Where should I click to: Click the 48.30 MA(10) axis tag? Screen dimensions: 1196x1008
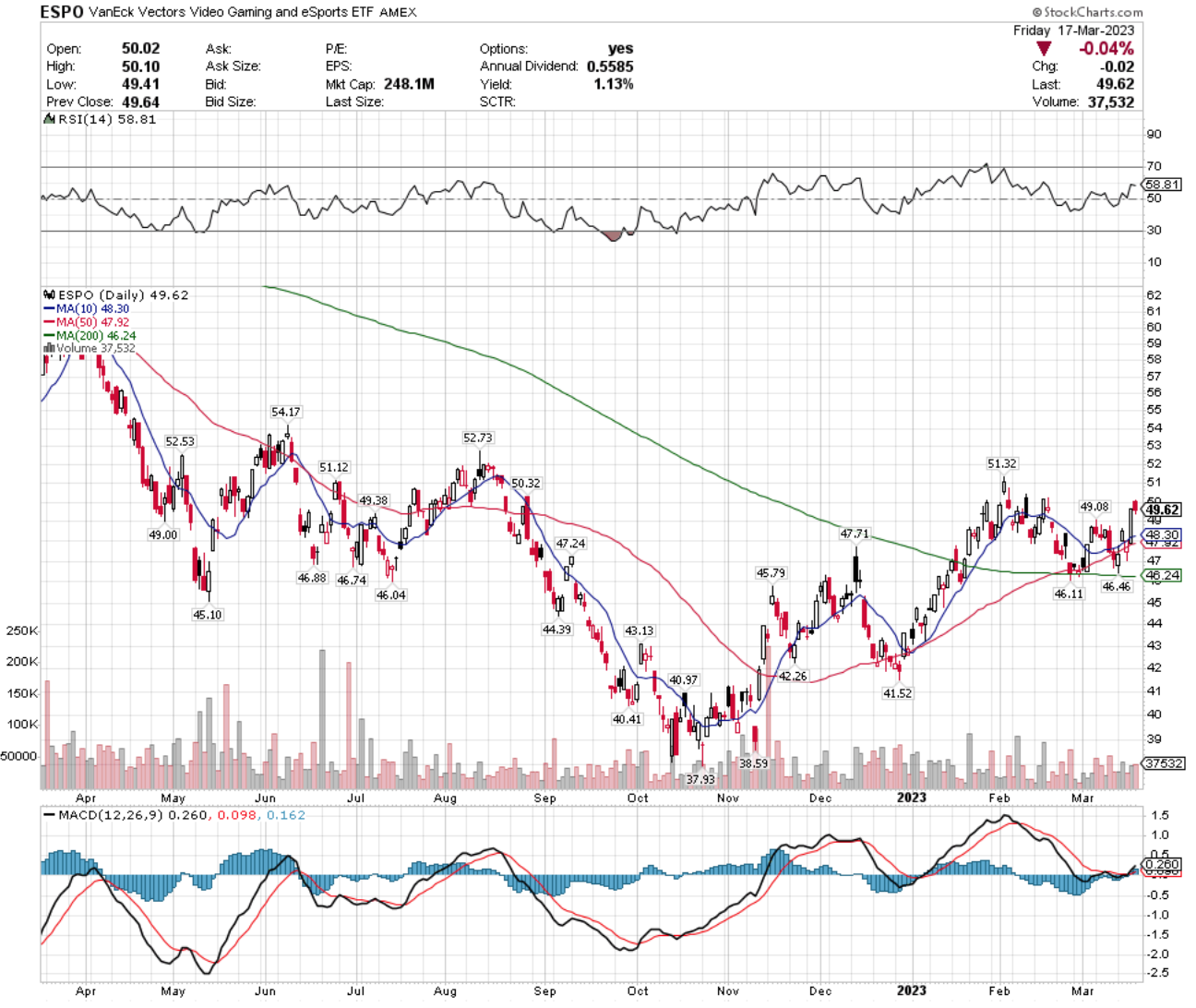(1163, 534)
